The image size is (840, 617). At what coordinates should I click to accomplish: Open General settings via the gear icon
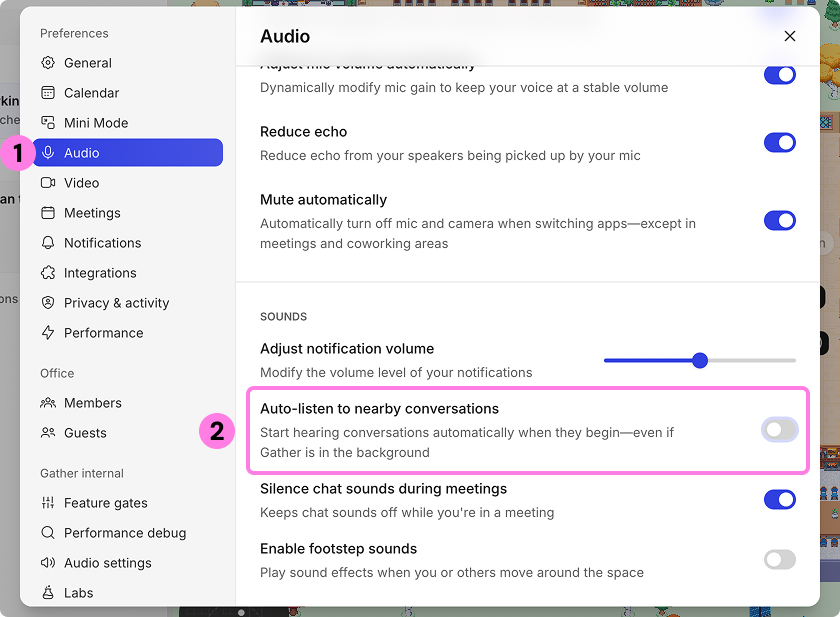point(48,62)
